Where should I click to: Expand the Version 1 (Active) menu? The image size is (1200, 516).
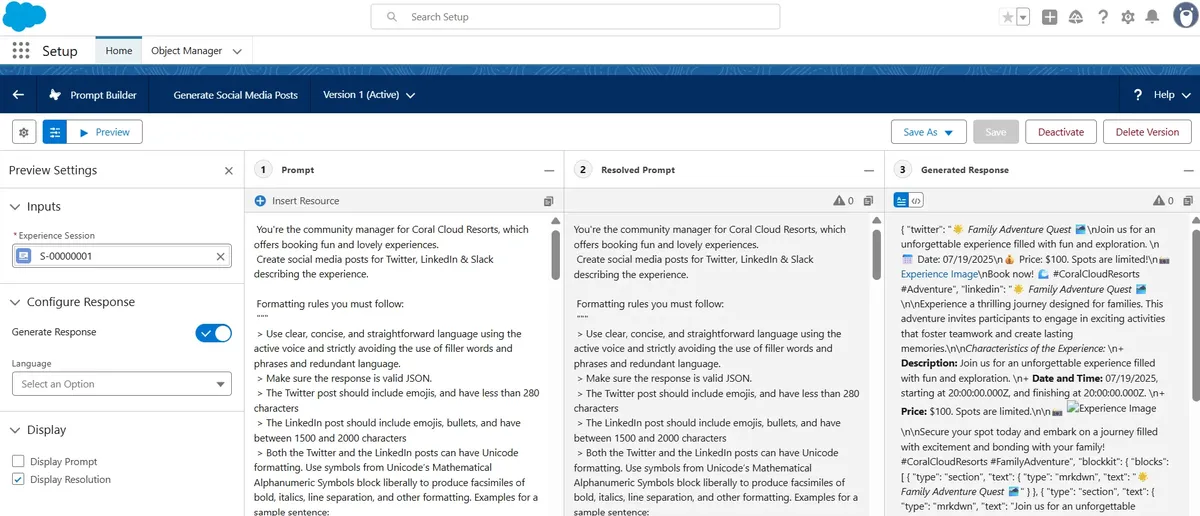coord(369,95)
